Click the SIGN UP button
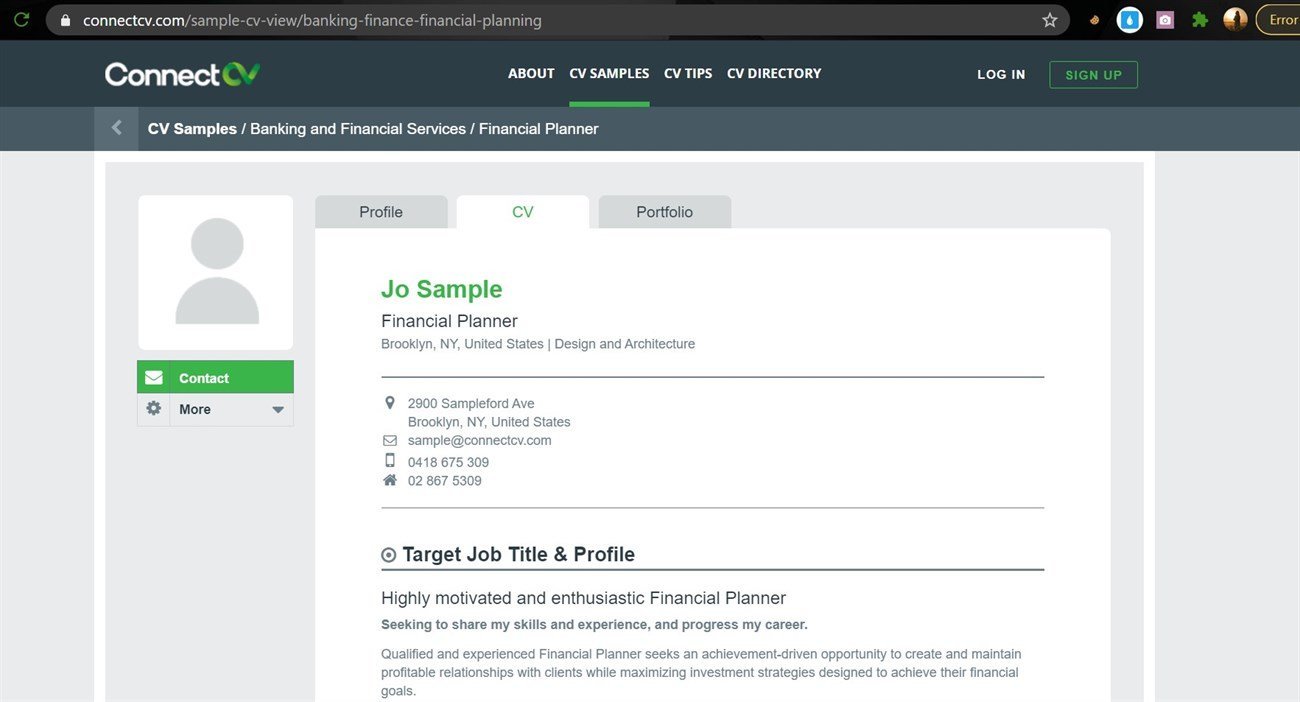Viewport: 1300px width, 702px height. click(1093, 74)
